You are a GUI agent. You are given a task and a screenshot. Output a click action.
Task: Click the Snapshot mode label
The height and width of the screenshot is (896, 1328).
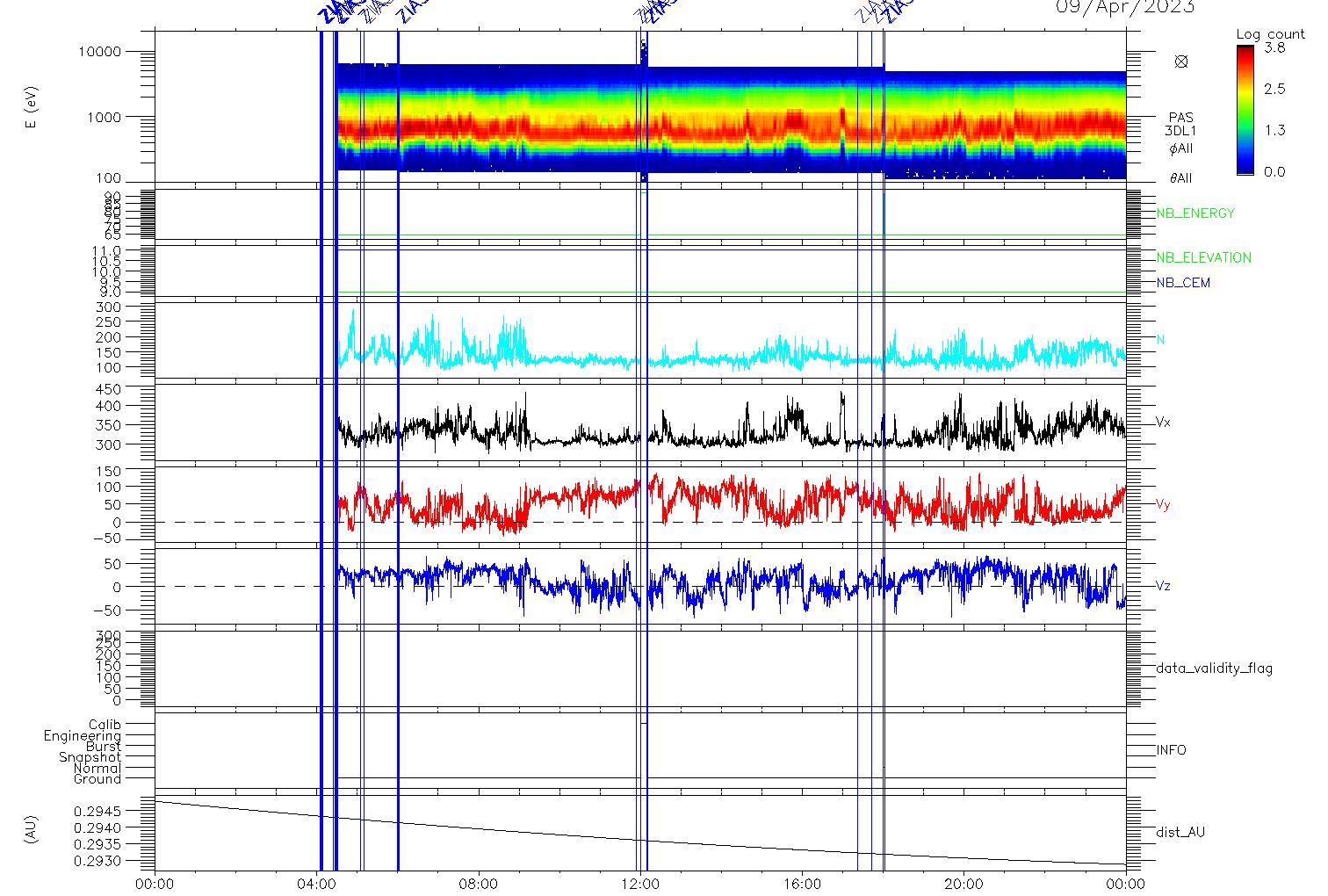click(x=90, y=757)
